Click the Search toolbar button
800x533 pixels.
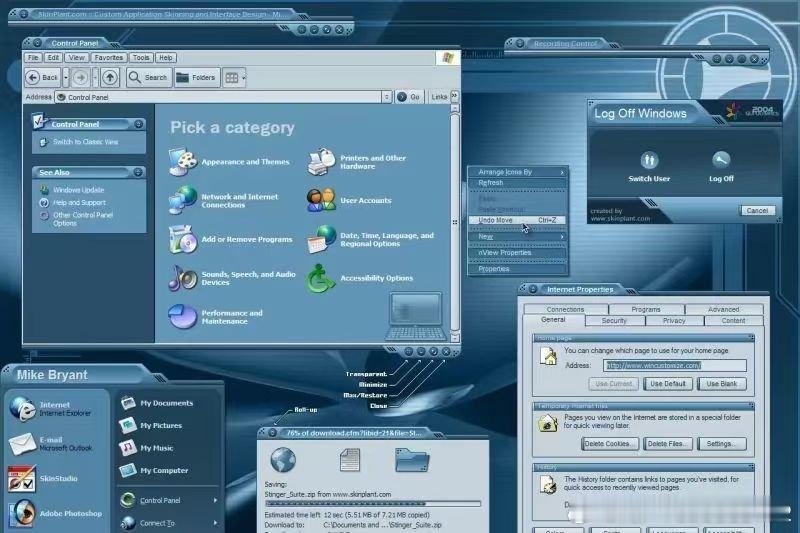pyautogui.click(x=149, y=78)
